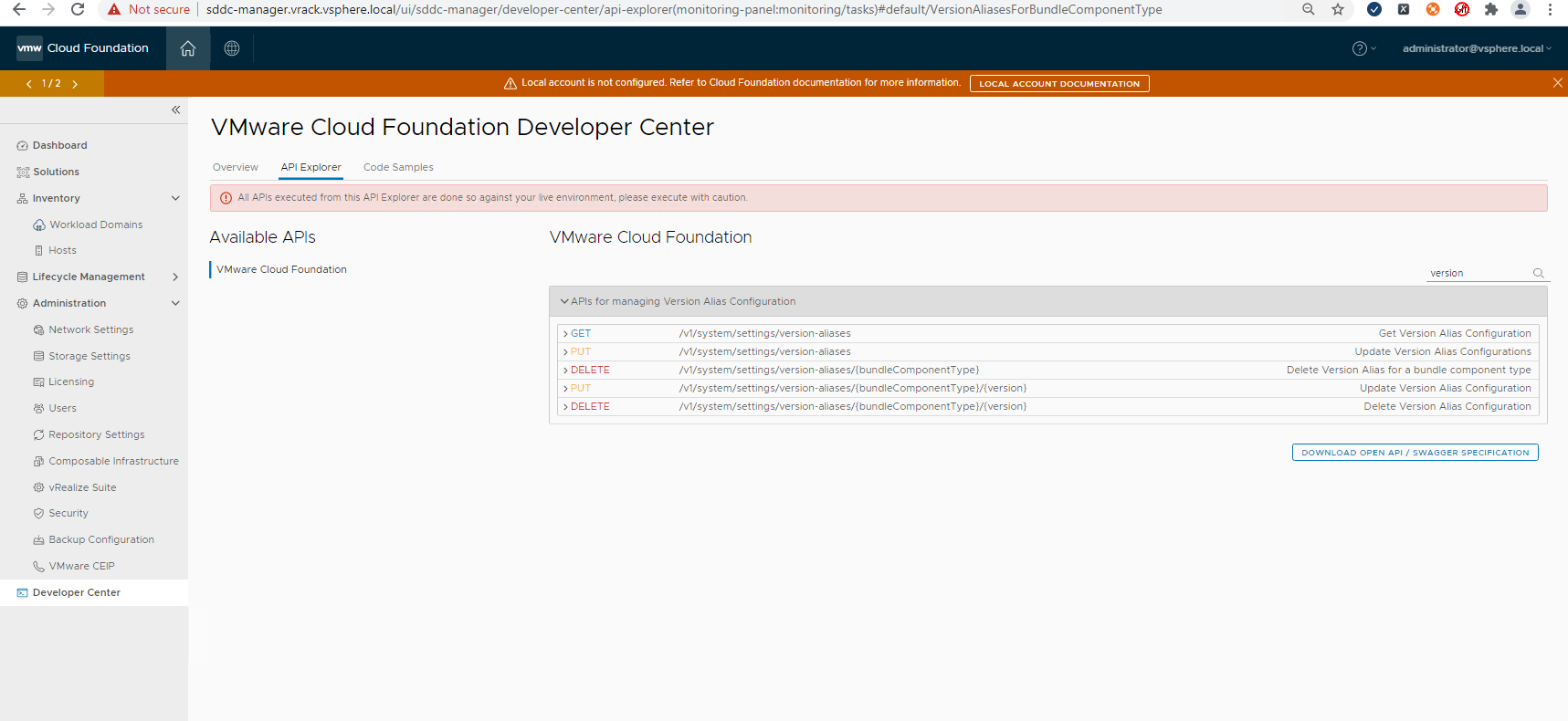The height and width of the screenshot is (721, 1568).
Task: Open the browser three-dot menu
Action: coord(1550,9)
